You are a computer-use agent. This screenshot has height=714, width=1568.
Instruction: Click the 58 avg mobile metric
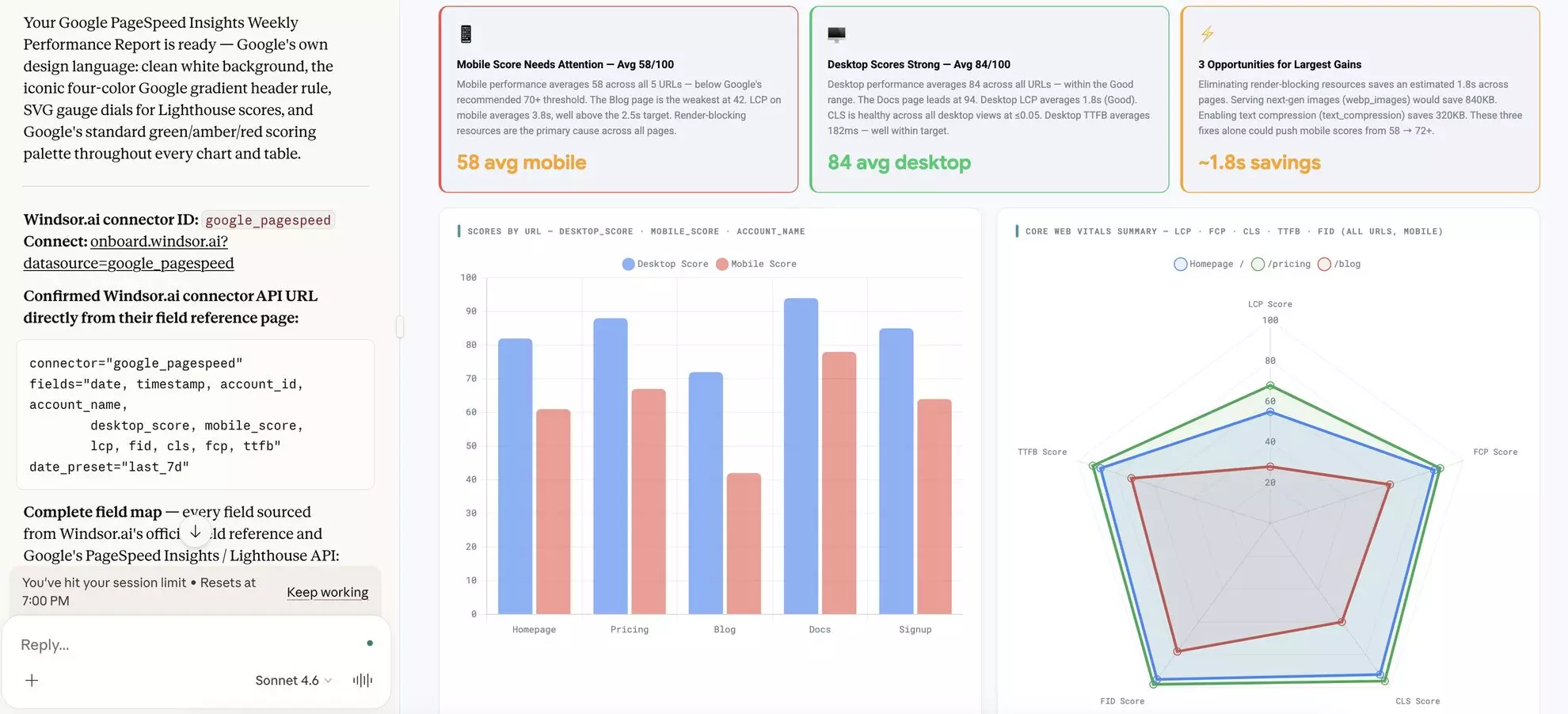click(520, 162)
